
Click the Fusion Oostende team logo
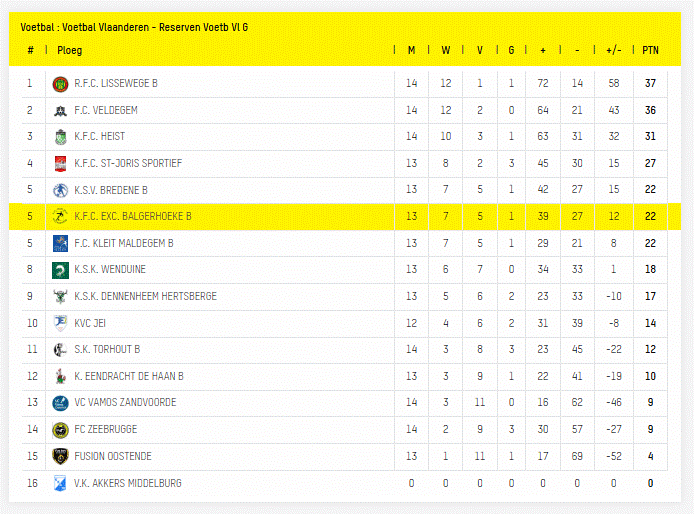60,456
